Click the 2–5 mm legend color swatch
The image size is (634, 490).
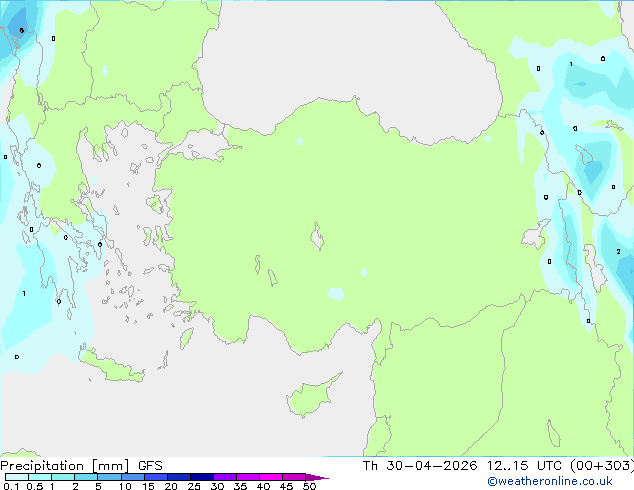[86, 477]
